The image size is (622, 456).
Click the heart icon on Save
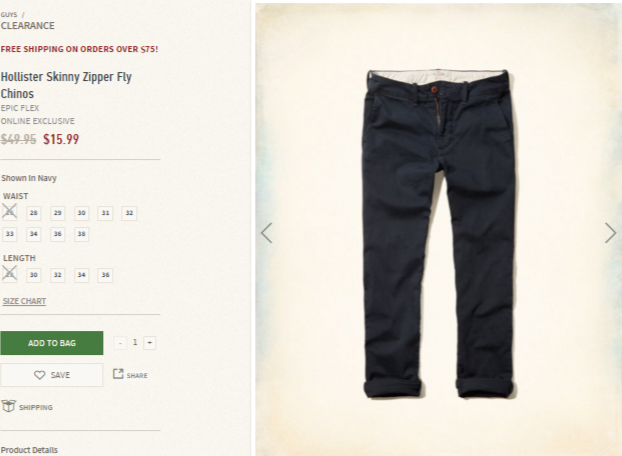[x=39, y=375]
